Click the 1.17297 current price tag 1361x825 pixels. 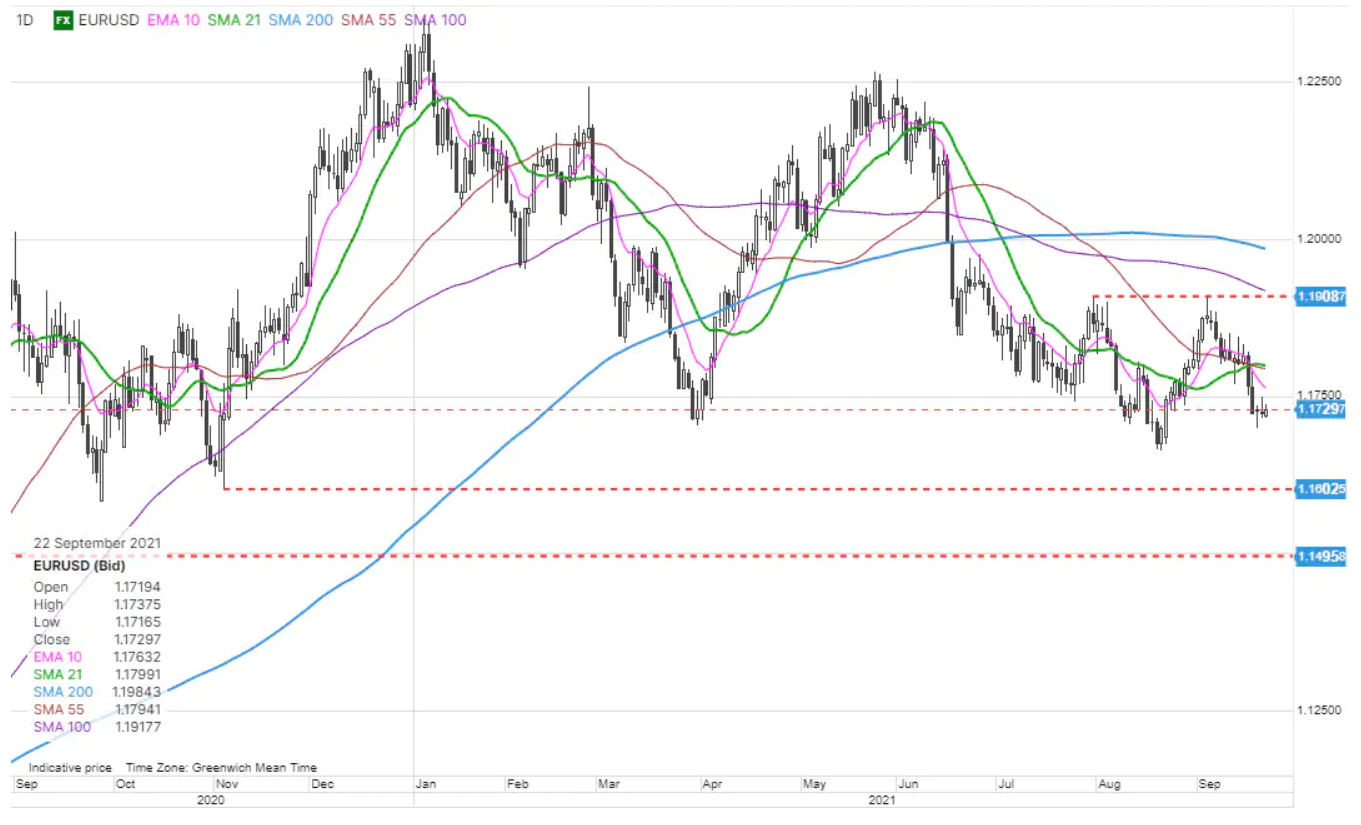tap(1320, 409)
